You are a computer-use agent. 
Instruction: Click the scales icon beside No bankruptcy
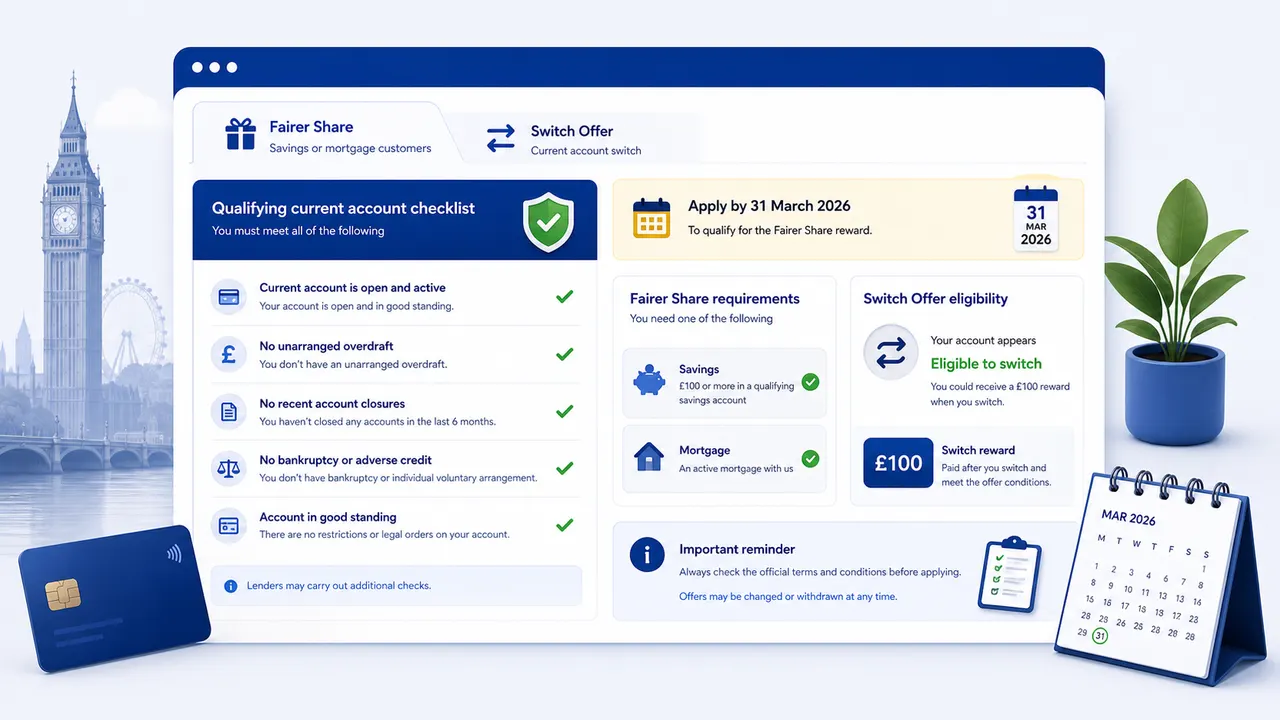(x=229, y=468)
